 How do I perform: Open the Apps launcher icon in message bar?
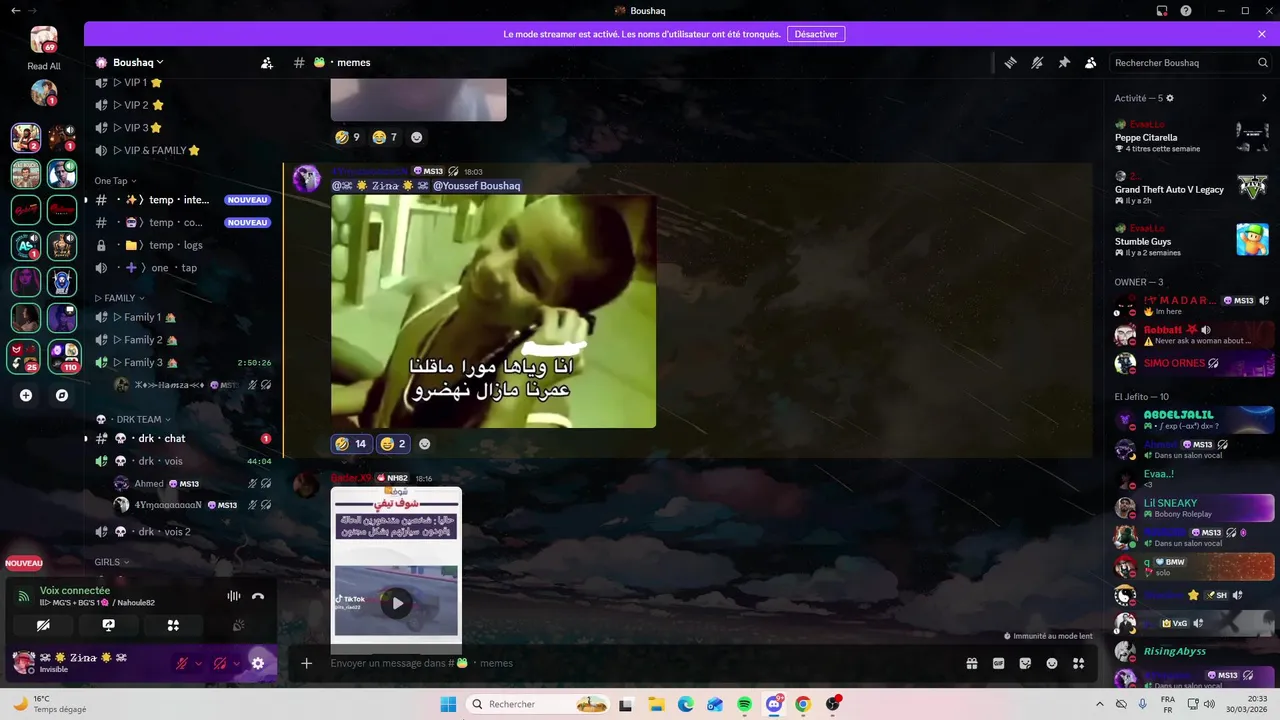(x=1078, y=663)
